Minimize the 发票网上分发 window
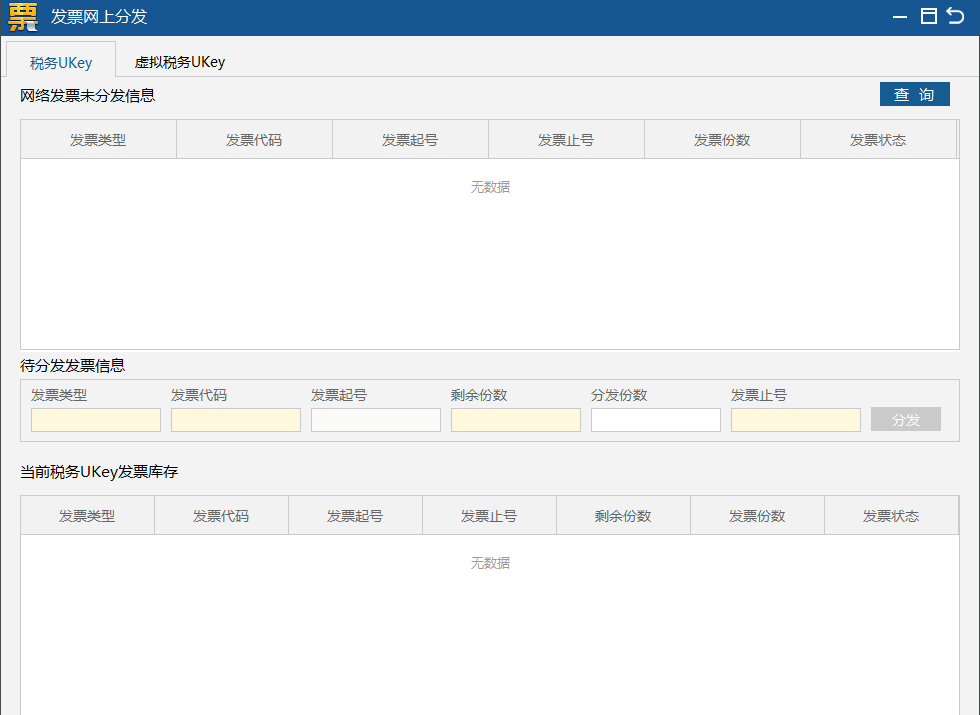Viewport: 980px width, 715px height. 901,17
